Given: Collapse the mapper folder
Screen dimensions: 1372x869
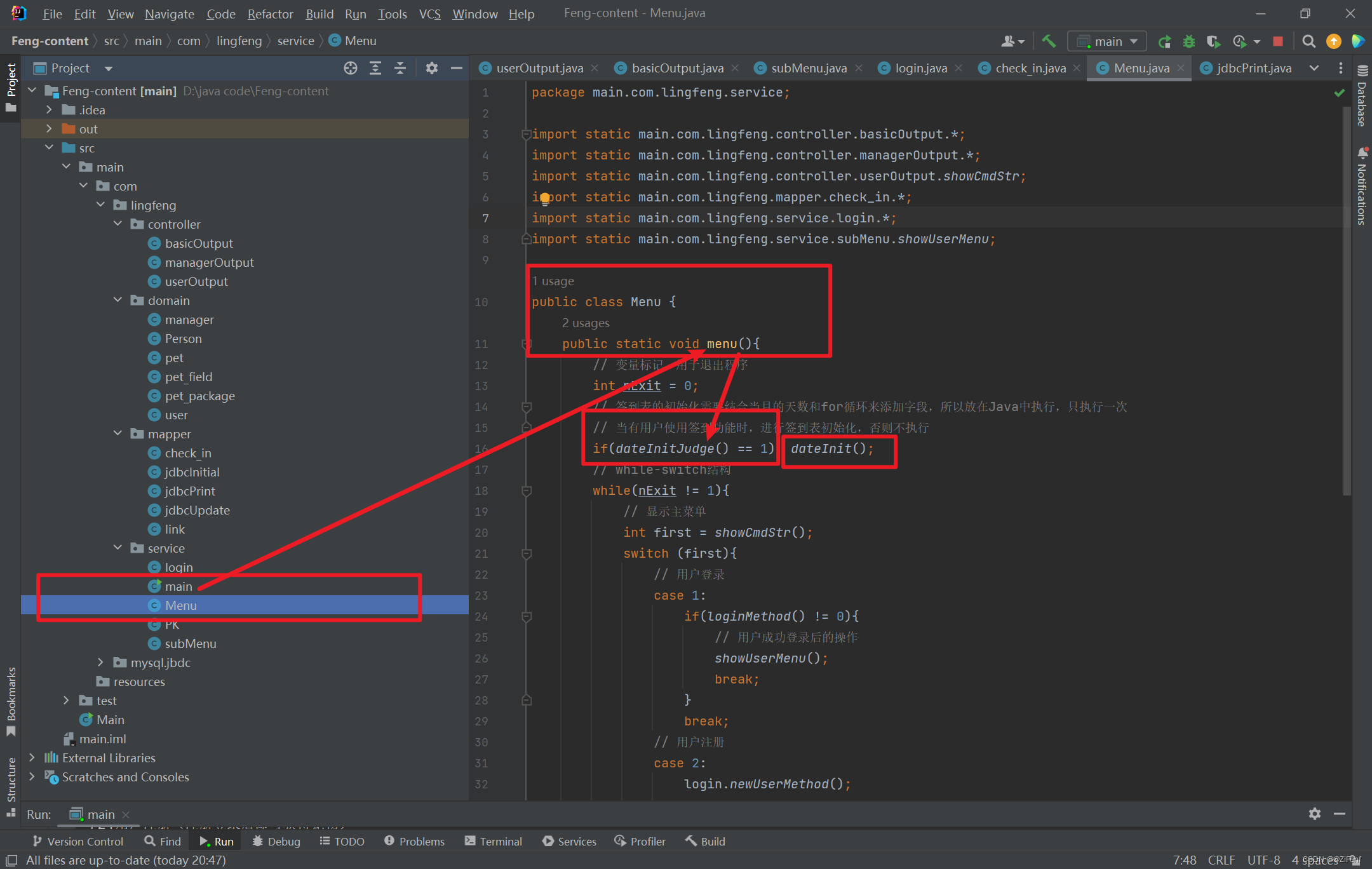Looking at the screenshot, I should coord(118,434).
